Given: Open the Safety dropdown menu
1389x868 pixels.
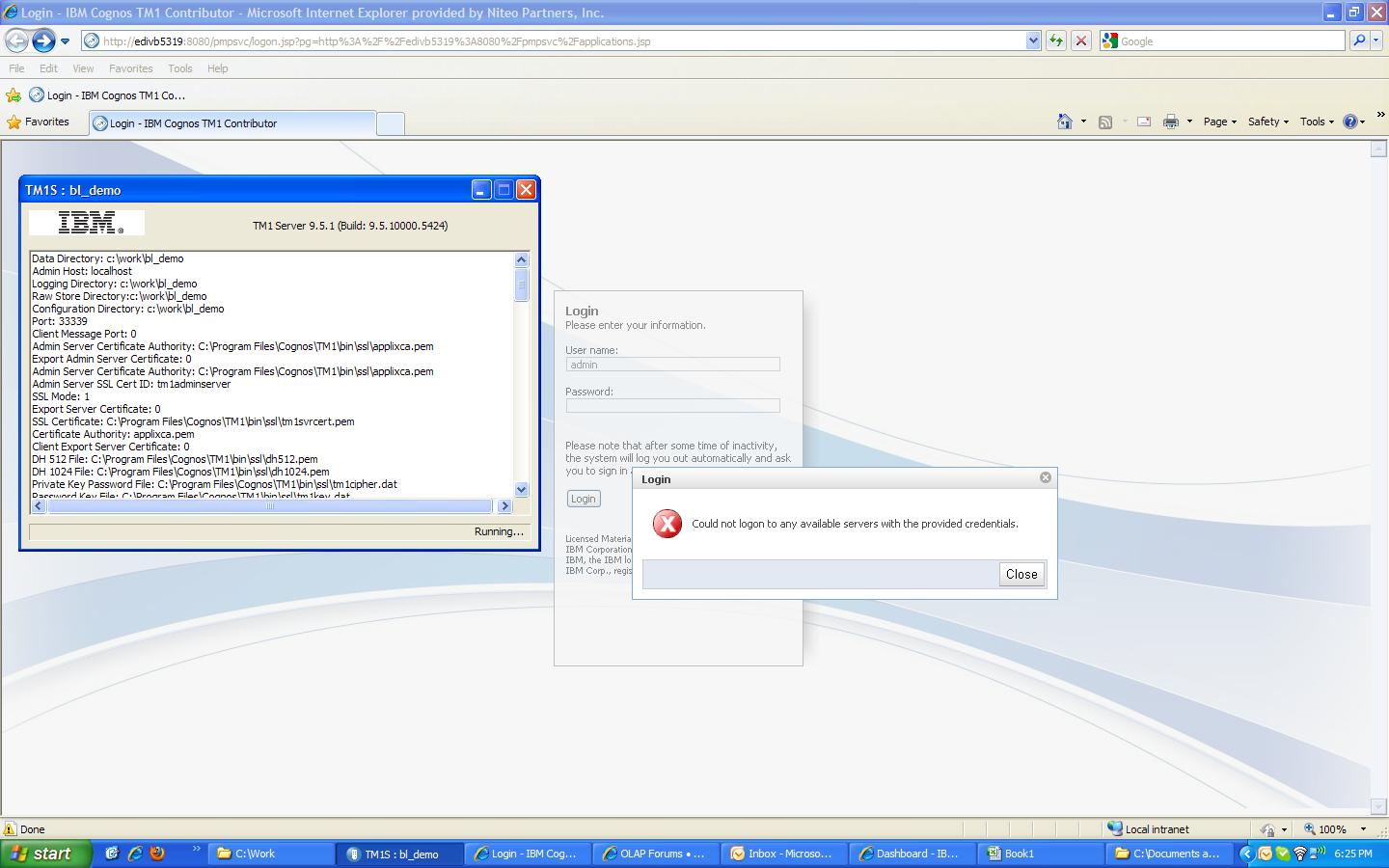Looking at the screenshot, I should 1268,122.
